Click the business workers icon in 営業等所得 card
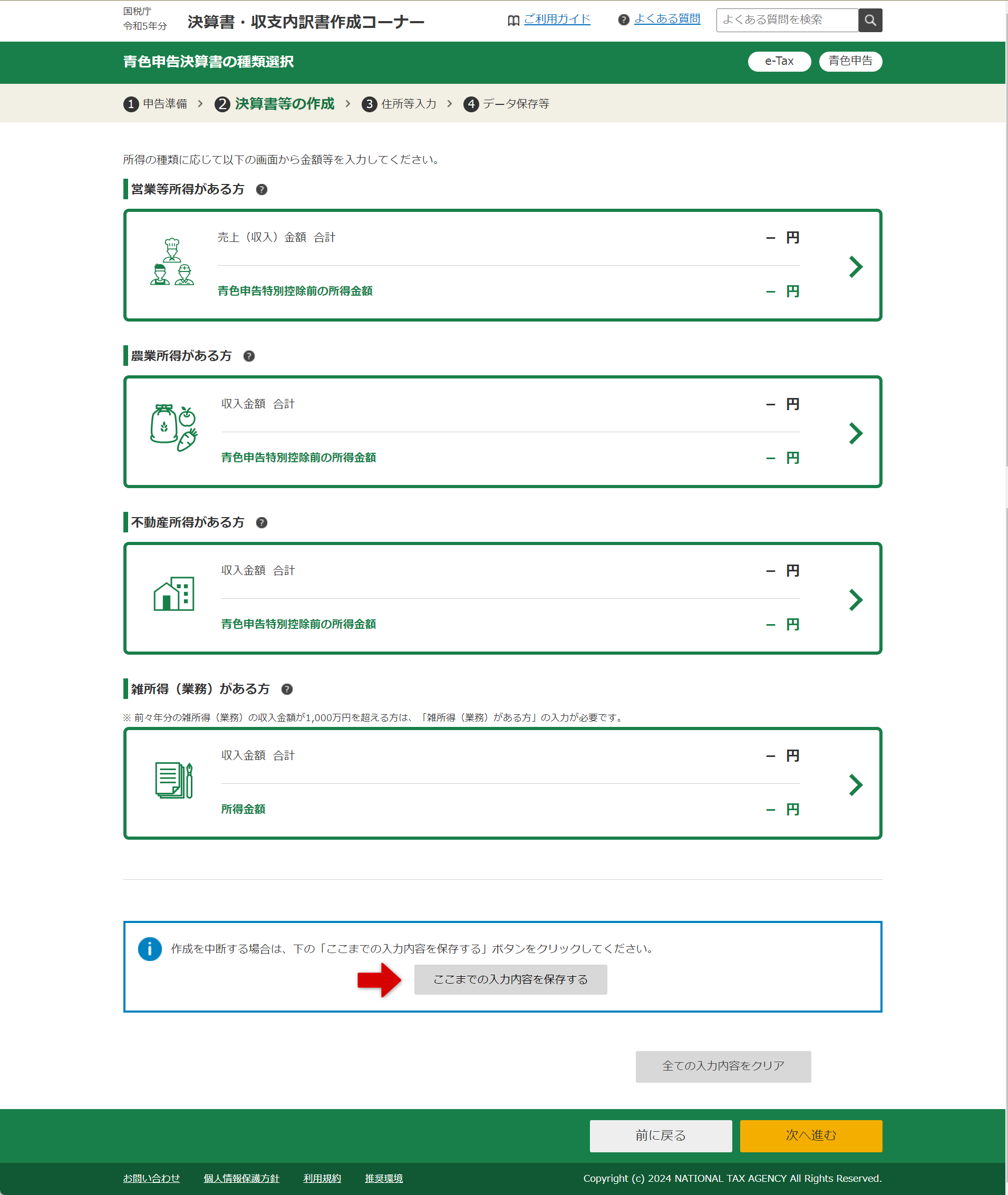Screen dimensions: 1008x1195 172,262
